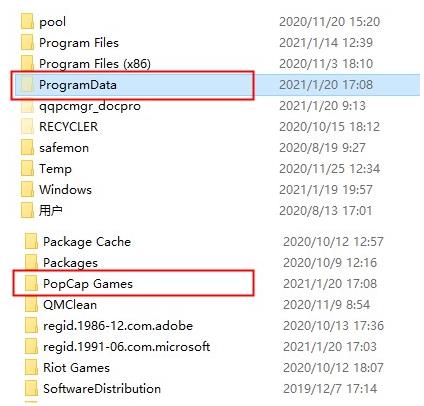Viewport: 424px width, 406px height.
Task: Click the regid.1986-12.com.adobe folder name
Action: [x=118, y=326]
